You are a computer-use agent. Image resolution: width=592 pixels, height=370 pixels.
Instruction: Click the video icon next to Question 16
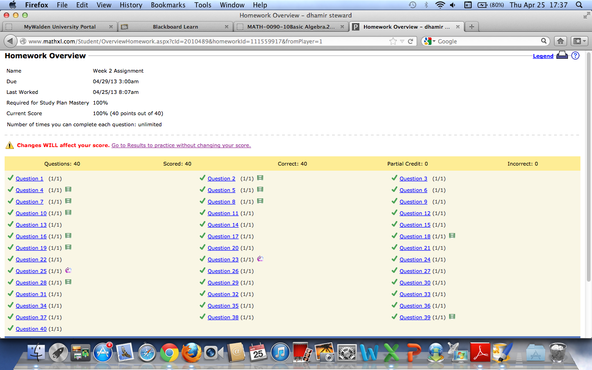[68, 236]
